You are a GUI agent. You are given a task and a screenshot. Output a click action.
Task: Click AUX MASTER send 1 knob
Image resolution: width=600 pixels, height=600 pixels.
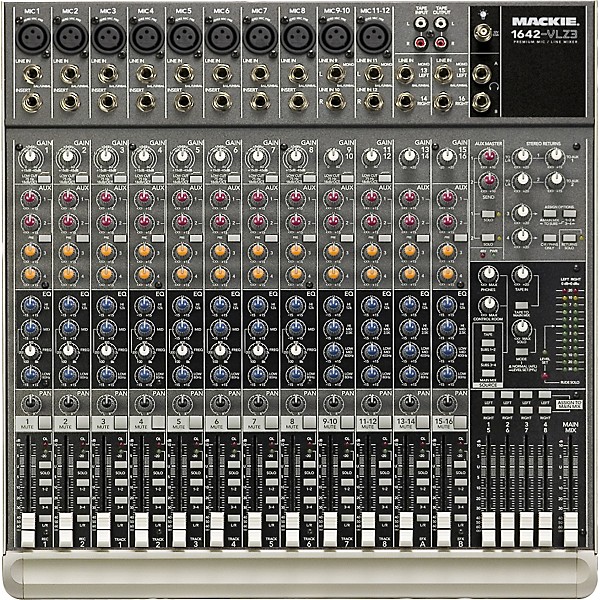click(x=489, y=157)
